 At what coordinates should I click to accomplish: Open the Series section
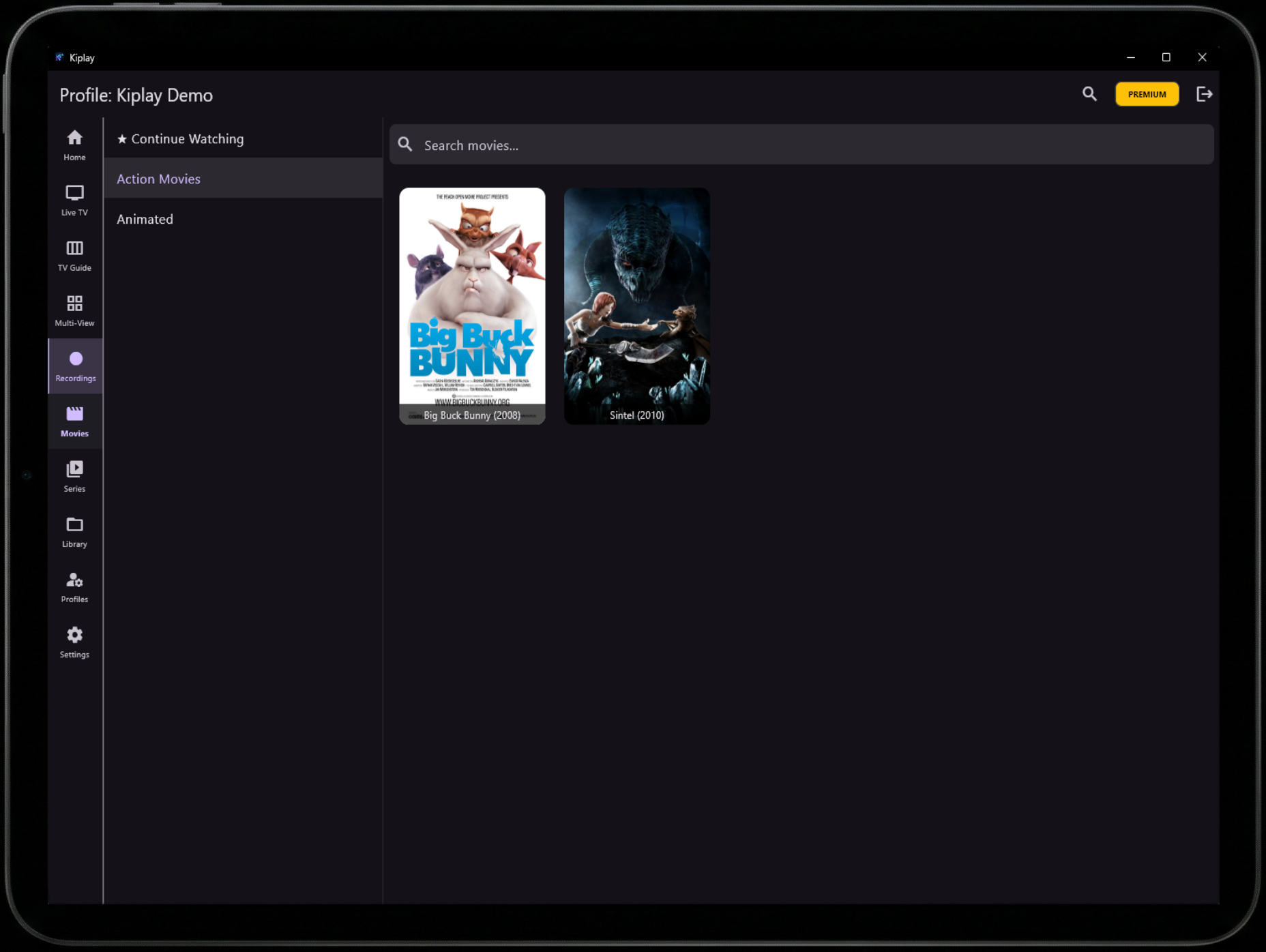click(x=75, y=477)
